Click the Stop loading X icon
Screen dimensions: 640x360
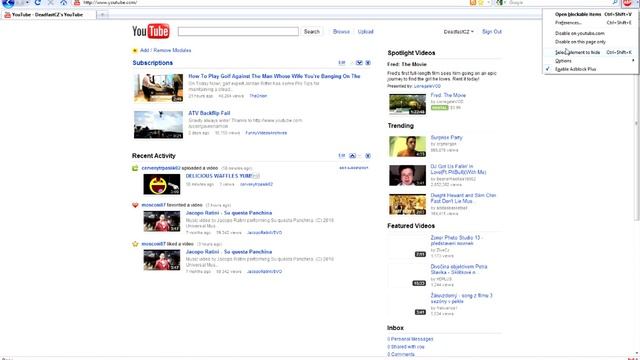tap(51, 3)
